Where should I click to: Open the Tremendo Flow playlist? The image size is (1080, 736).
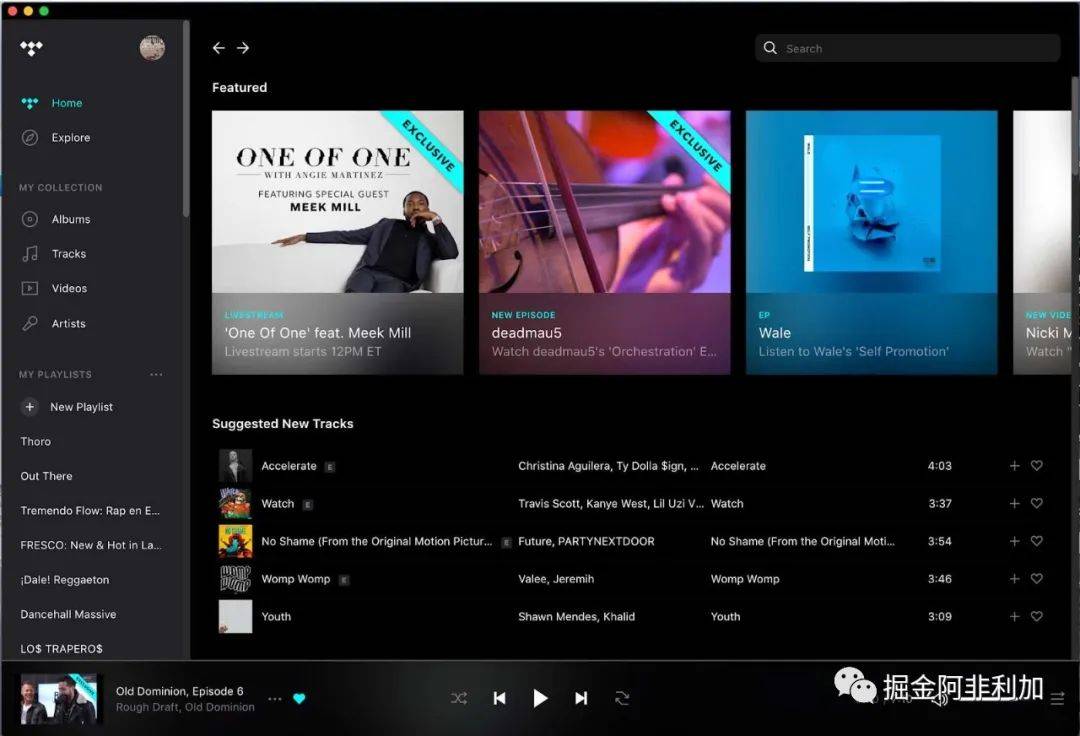pyautogui.click(x=90, y=511)
